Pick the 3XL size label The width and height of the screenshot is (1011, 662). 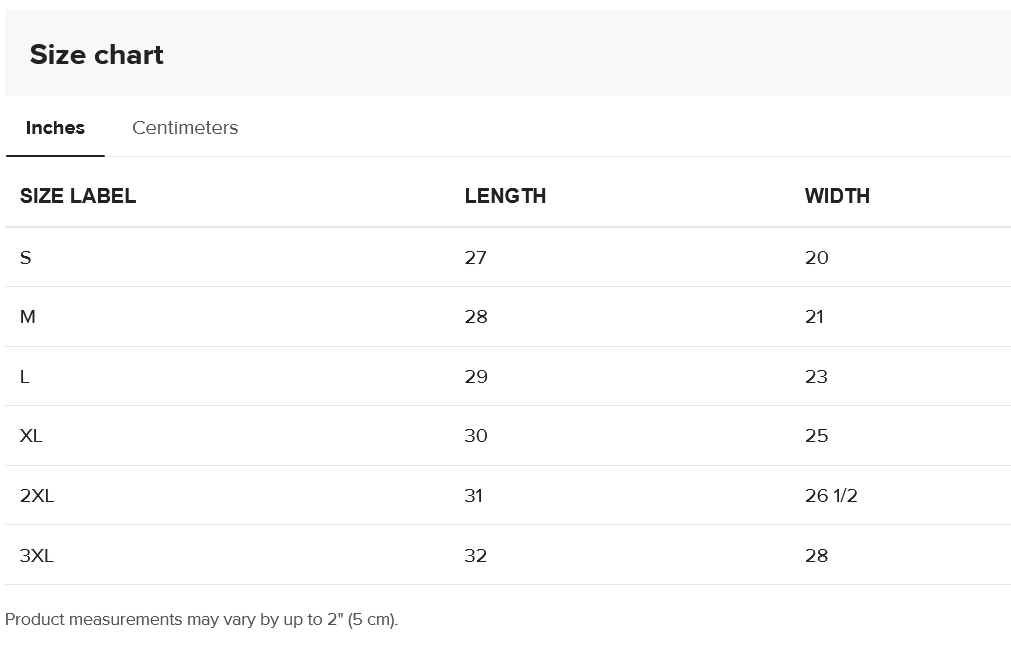(37, 556)
